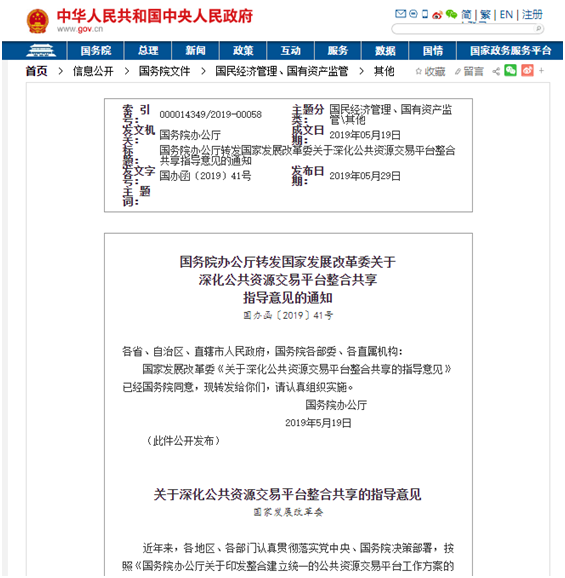
Task: Open the 政策 navigation menu
Action: (243, 51)
